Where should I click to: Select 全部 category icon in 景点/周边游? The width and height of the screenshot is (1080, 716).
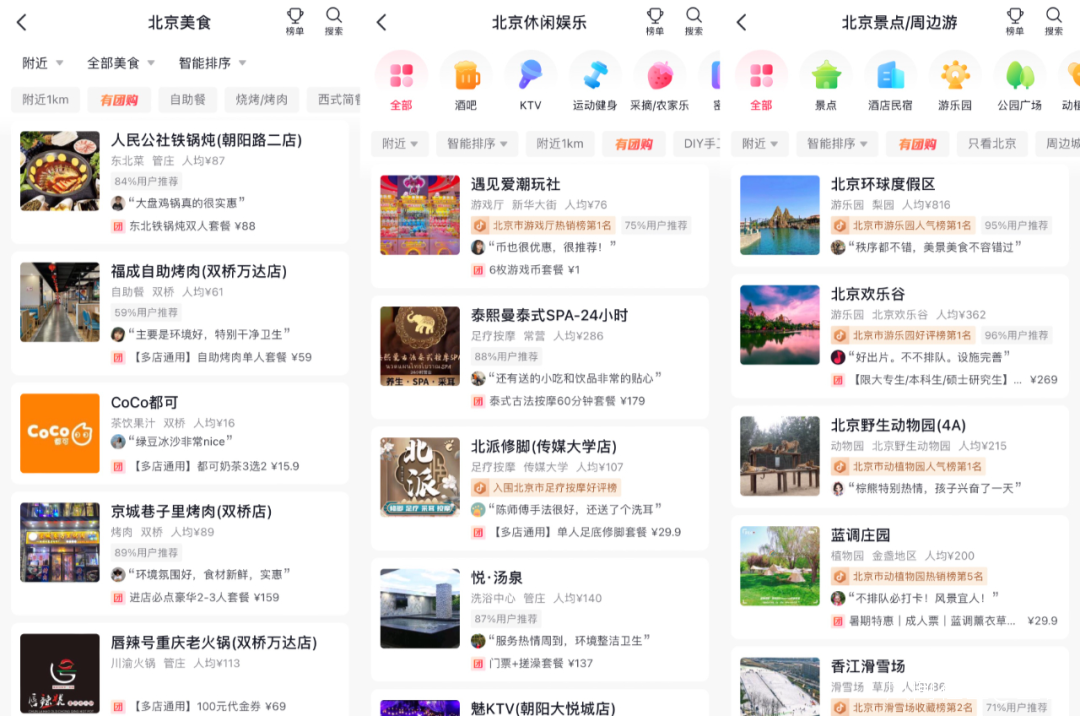tap(761, 76)
